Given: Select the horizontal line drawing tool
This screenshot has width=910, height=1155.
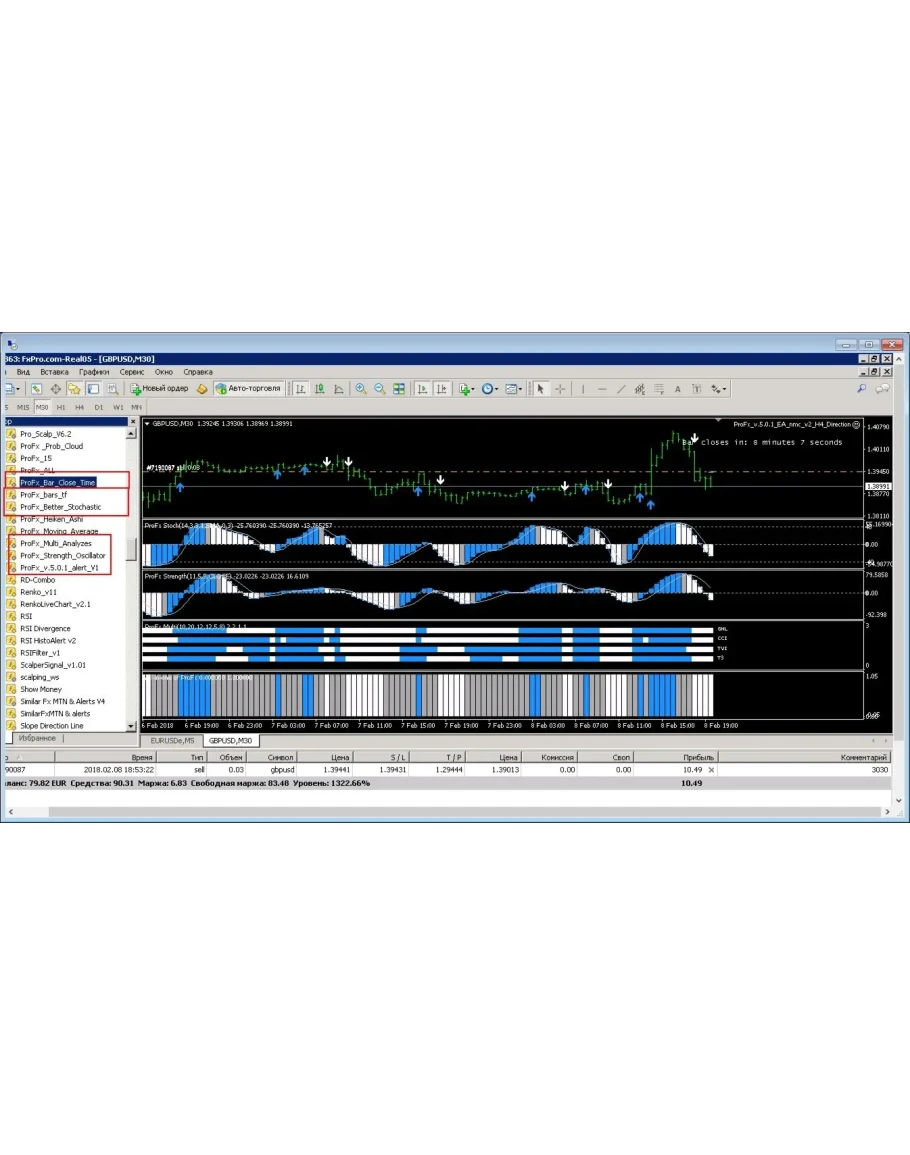Looking at the screenshot, I should coord(602,389).
